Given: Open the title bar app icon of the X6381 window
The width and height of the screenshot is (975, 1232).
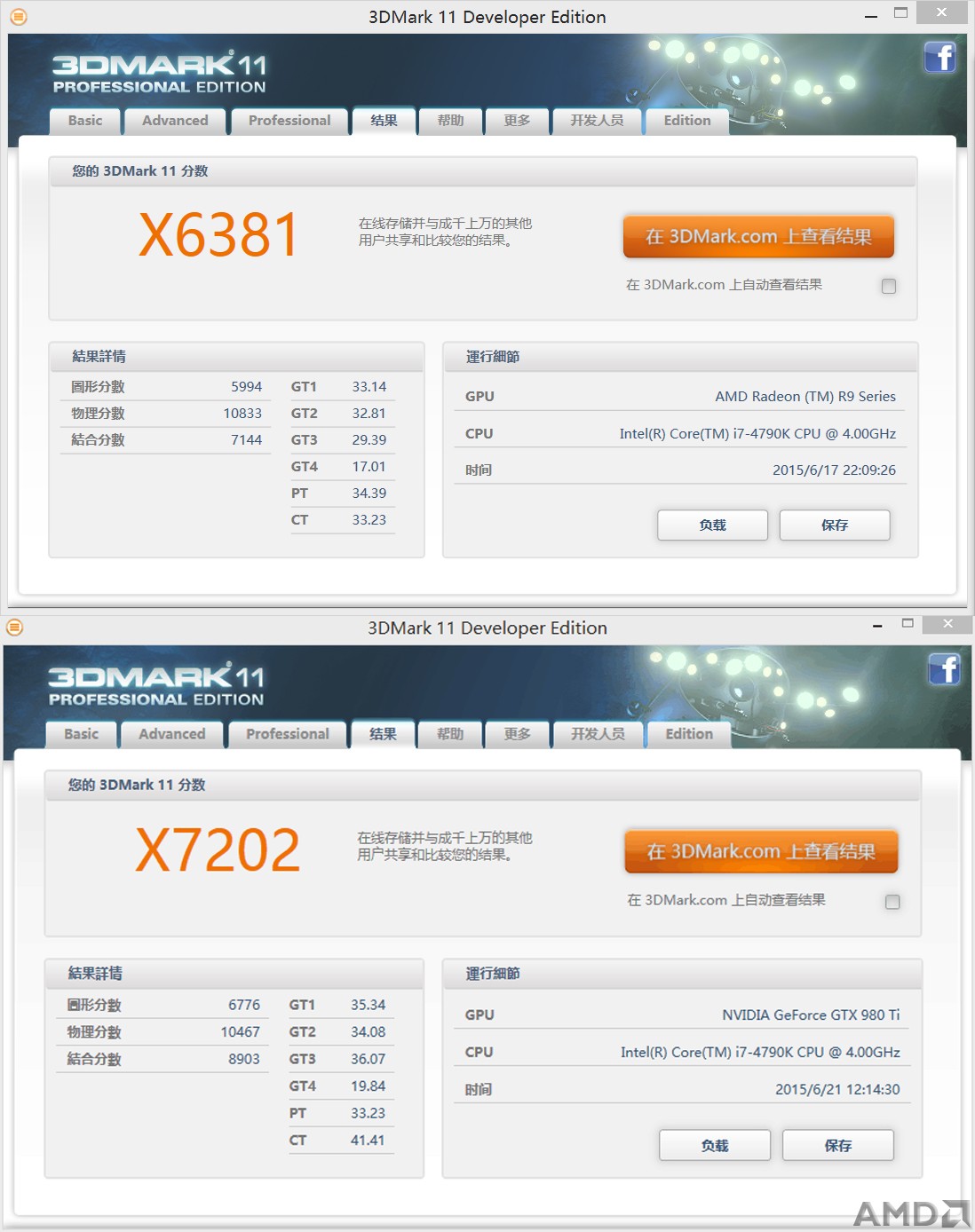Looking at the screenshot, I should click(18, 17).
